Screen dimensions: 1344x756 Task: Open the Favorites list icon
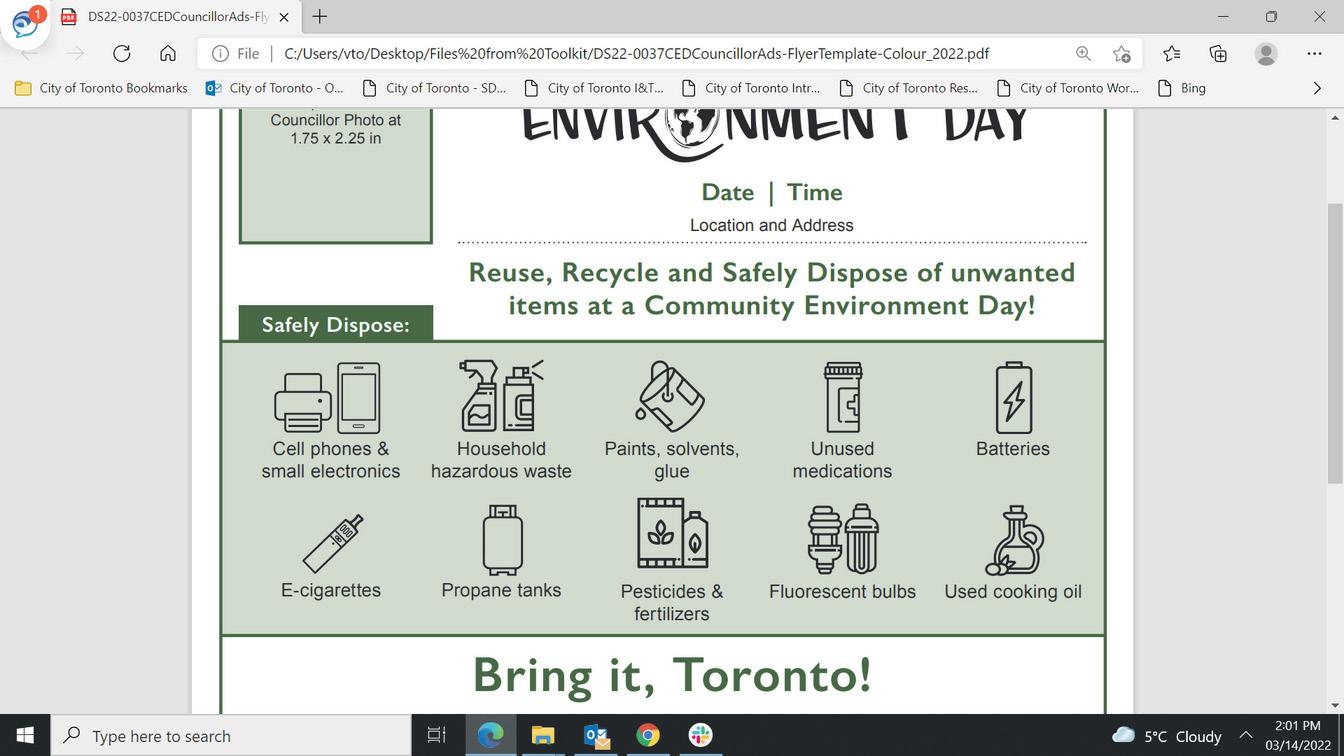click(1172, 54)
